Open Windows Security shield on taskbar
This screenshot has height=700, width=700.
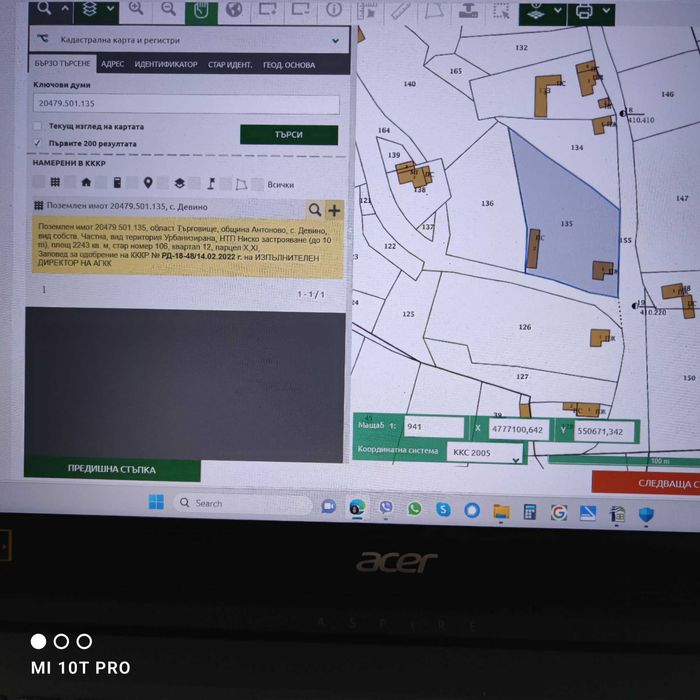tap(646, 515)
